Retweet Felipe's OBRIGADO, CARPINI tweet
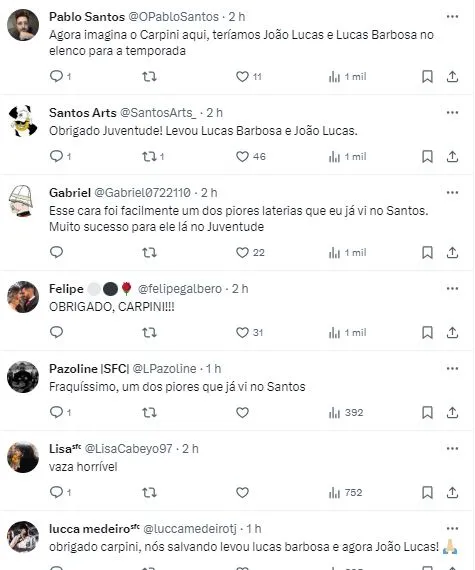The image size is (475, 570). pyautogui.click(x=149, y=333)
